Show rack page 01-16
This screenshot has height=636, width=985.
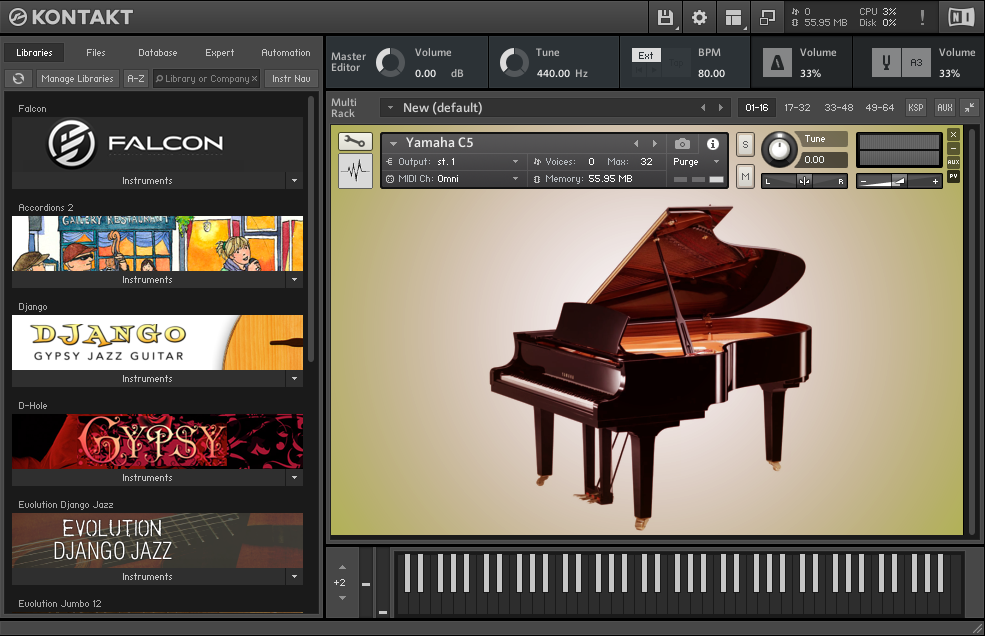756,107
